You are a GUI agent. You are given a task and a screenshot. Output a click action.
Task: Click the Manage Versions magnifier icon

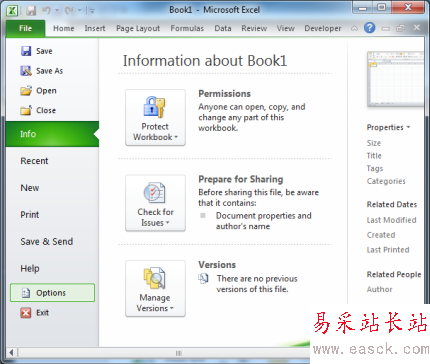pos(154,278)
